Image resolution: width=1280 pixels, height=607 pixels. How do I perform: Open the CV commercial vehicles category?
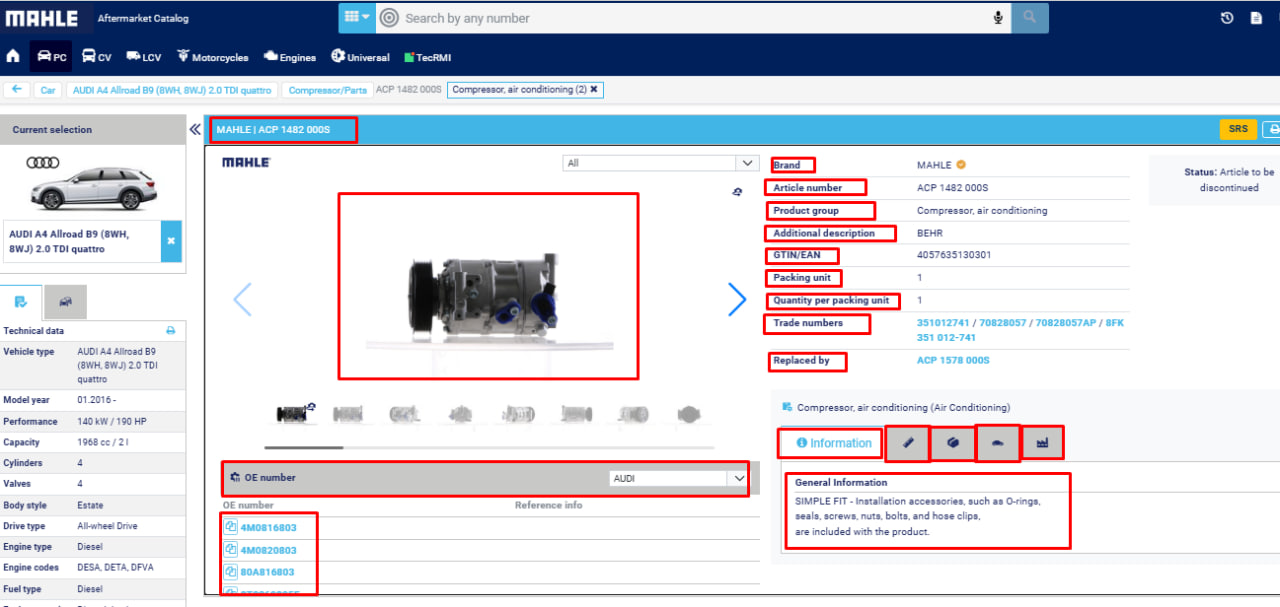(97, 57)
